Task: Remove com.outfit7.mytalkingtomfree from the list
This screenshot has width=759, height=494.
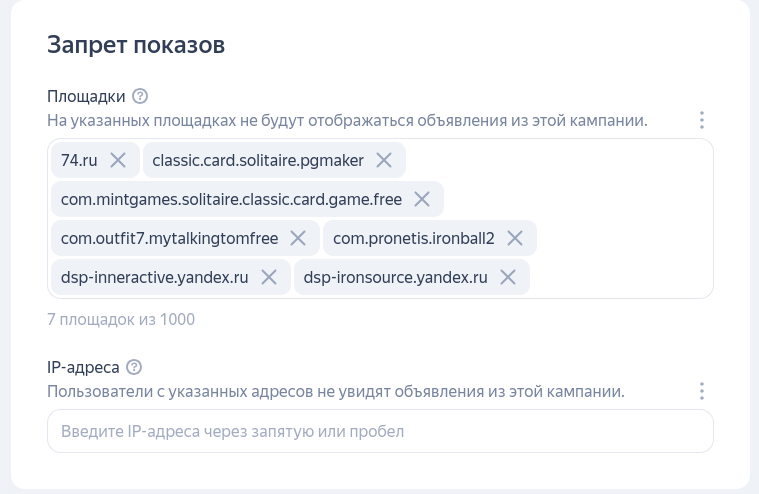Action: (x=298, y=238)
